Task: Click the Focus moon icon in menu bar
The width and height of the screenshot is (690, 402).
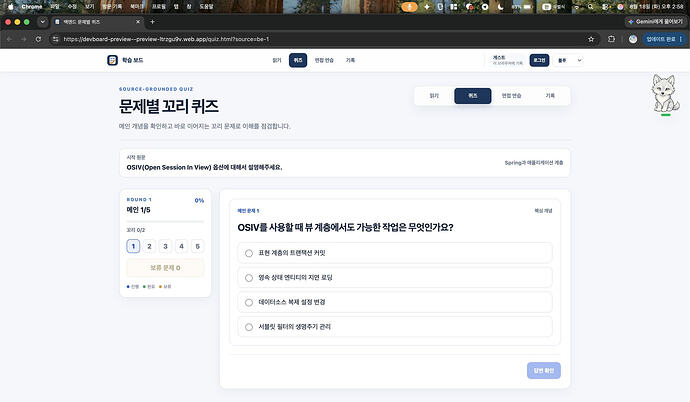Action: coord(500,7)
